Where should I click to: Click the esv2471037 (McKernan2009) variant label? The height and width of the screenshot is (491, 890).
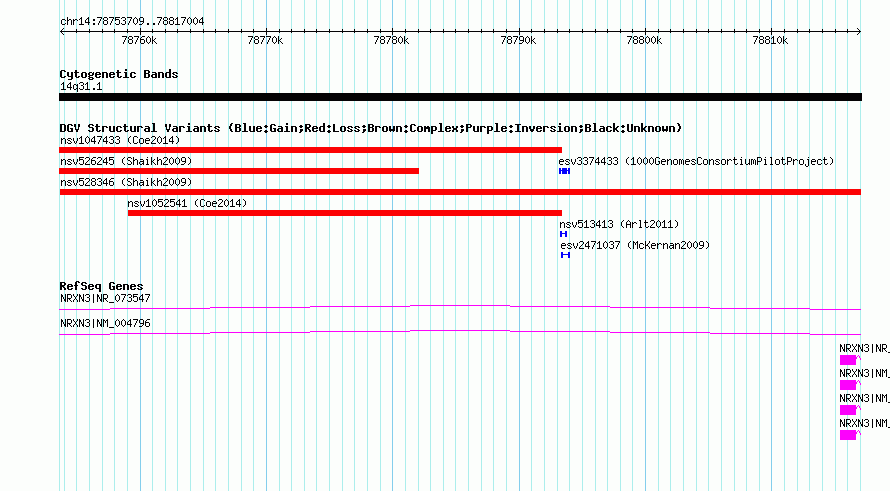tap(635, 245)
